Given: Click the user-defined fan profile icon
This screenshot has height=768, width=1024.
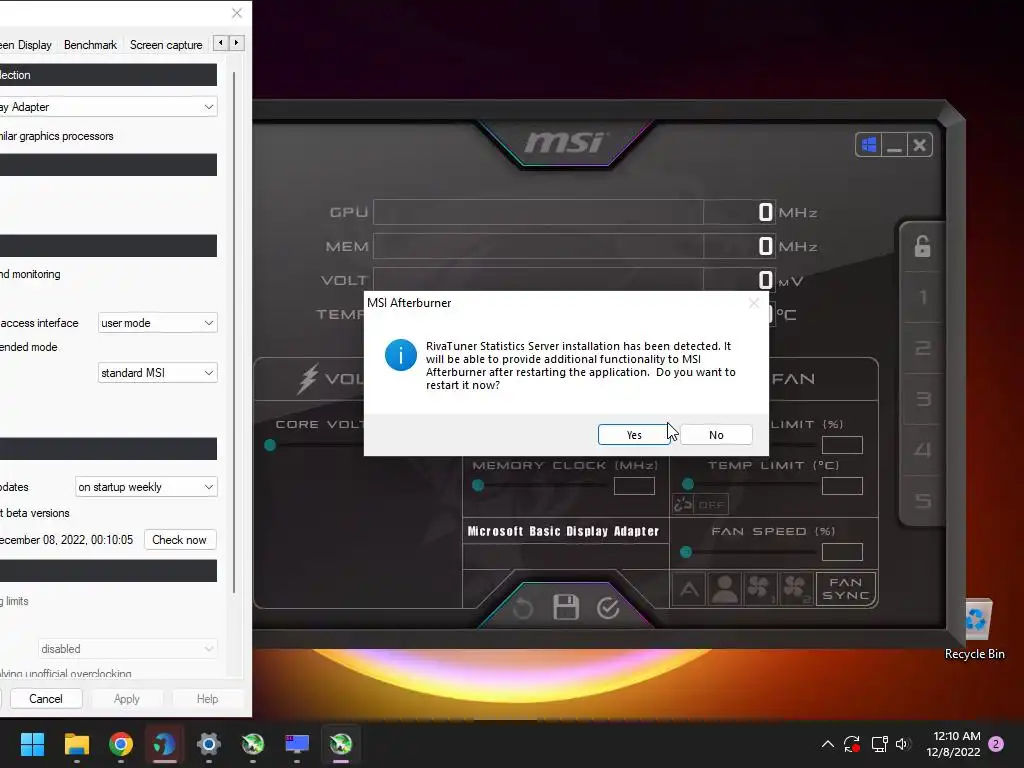Looking at the screenshot, I should (x=724, y=589).
